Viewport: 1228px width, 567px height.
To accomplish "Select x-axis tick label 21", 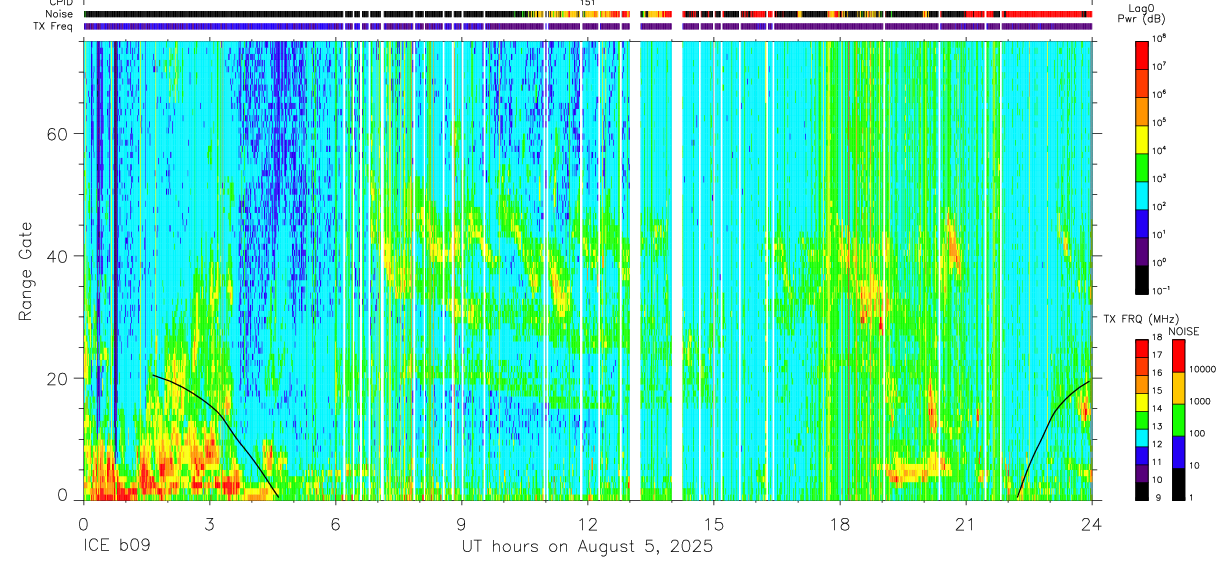I will point(965,522).
